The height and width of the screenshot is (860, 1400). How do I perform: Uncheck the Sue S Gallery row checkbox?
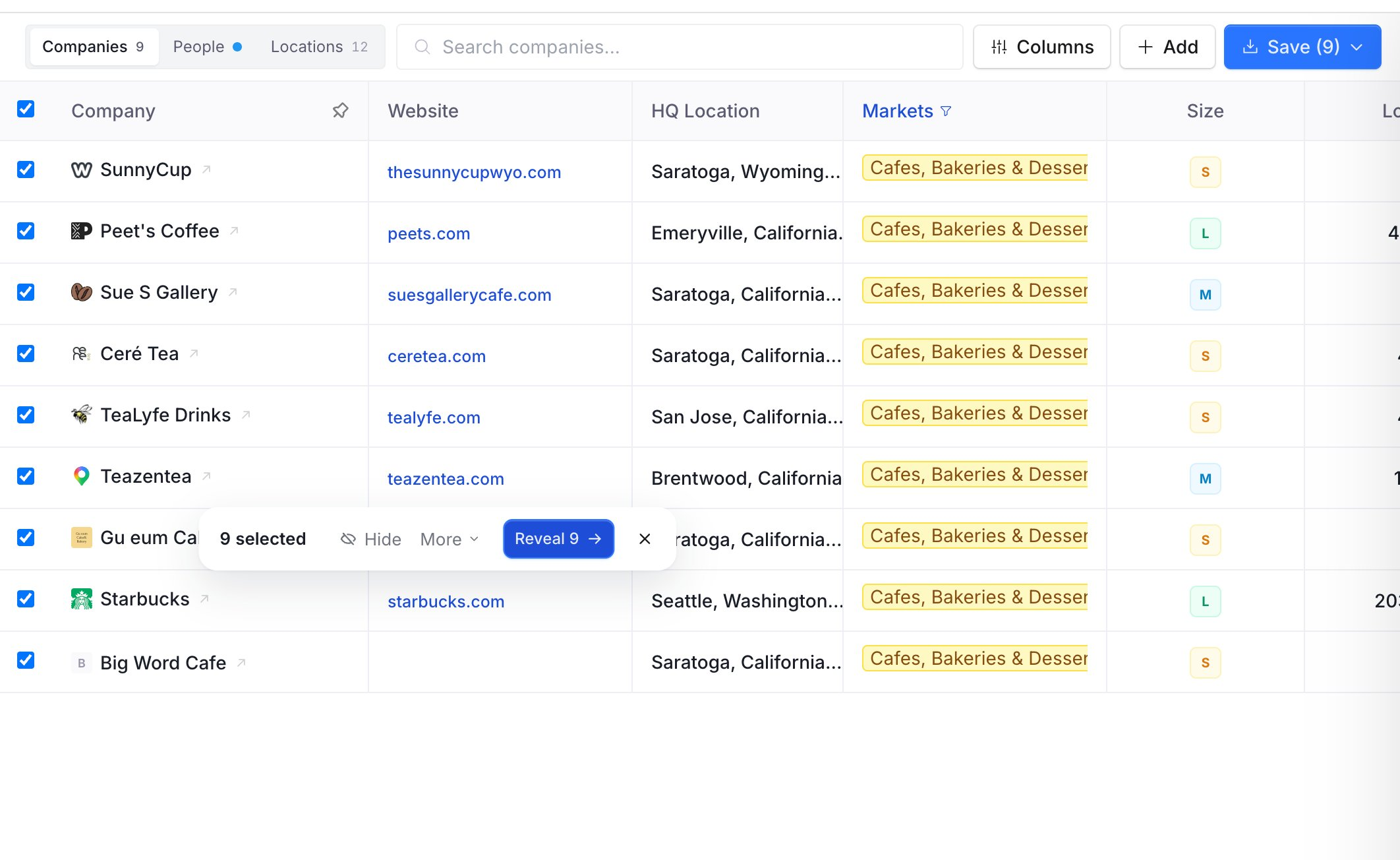click(x=26, y=292)
